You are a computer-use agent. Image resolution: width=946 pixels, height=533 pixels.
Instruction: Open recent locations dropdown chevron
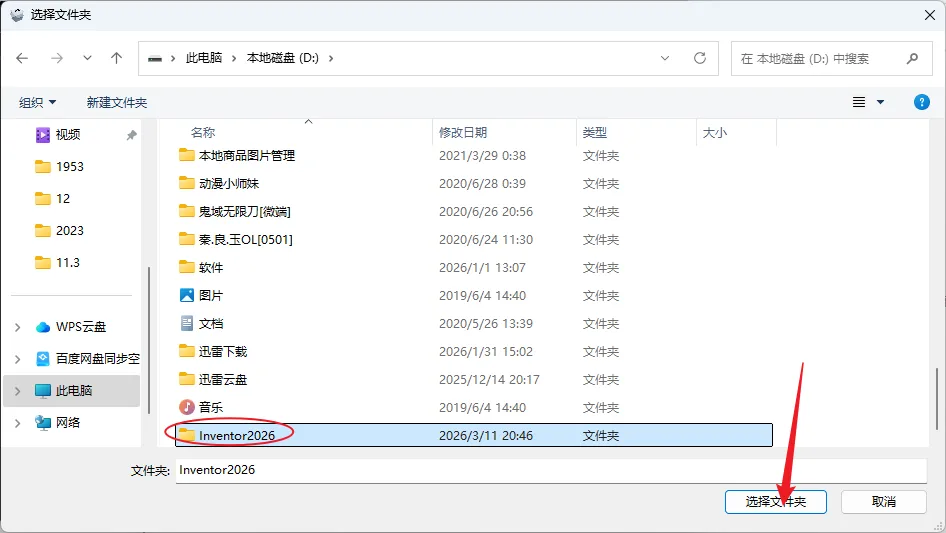click(87, 58)
